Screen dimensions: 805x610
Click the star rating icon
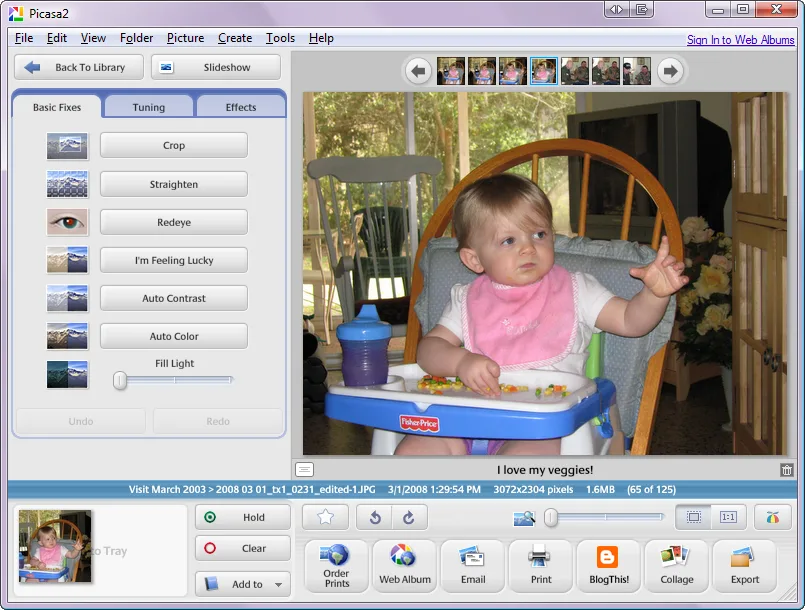click(325, 517)
